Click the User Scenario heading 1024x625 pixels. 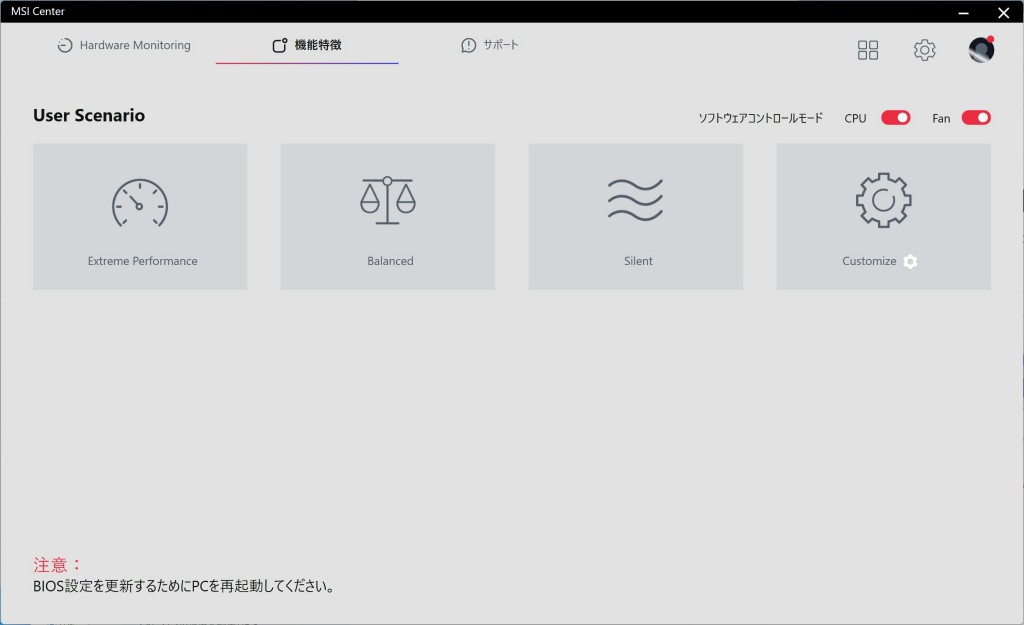(89, 116)
